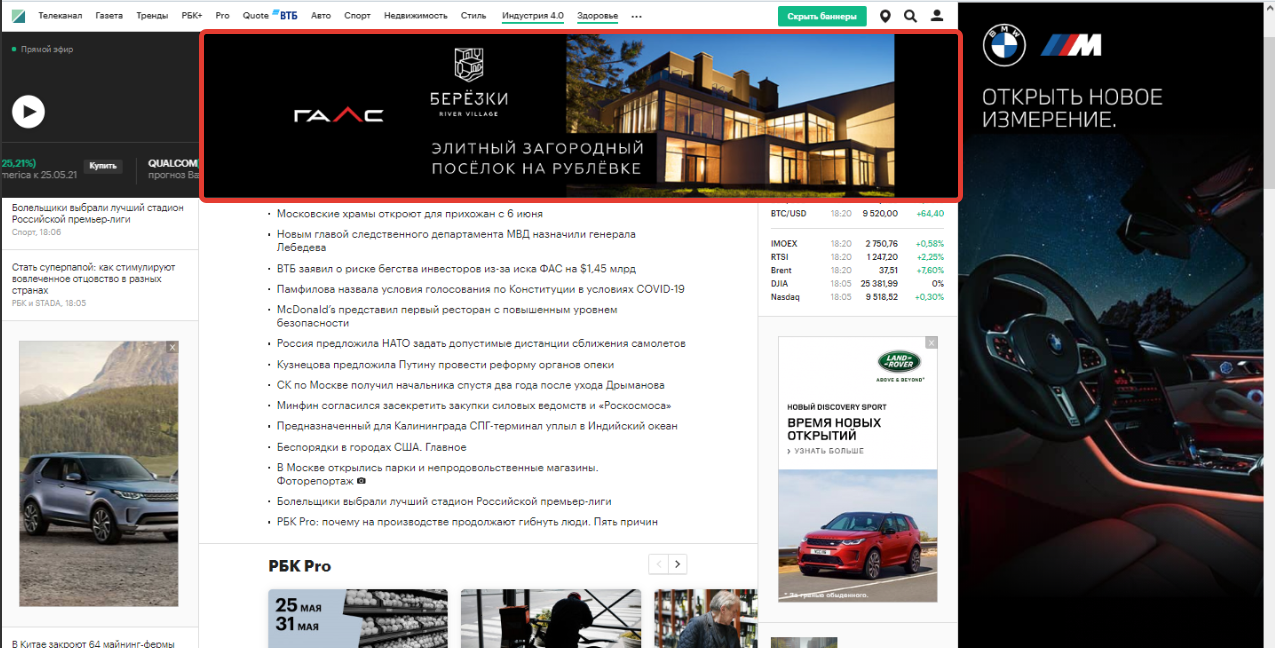The height and width of the screenshot is (648, 1275).
Task: Open Московские храмы откроют для прихожан story
Action: click(410, 213)
